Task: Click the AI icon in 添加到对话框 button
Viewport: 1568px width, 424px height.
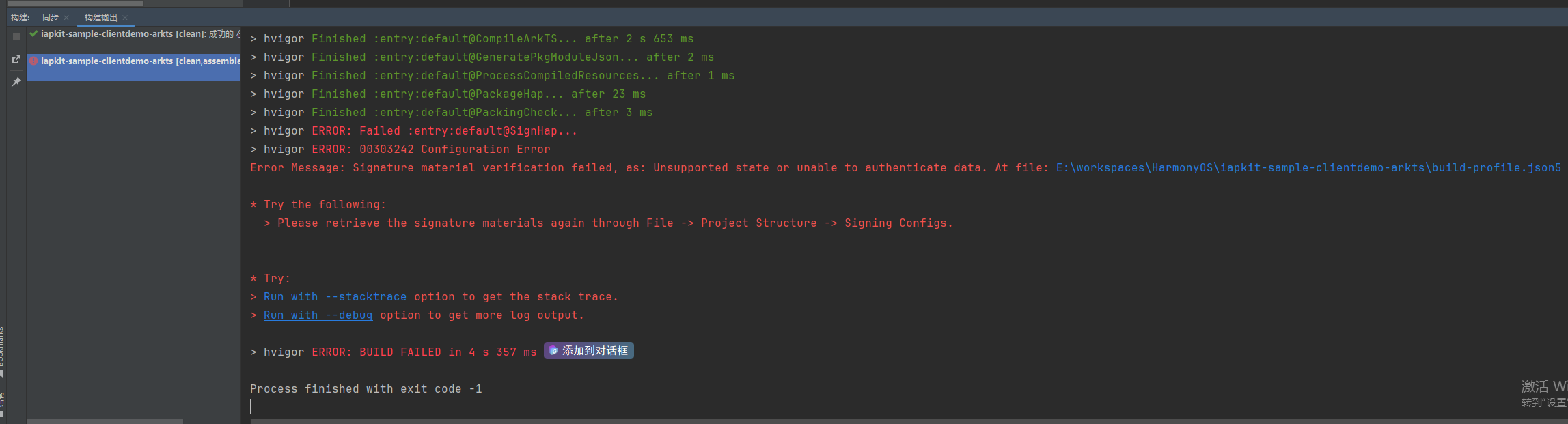Action: pos(553,351)
